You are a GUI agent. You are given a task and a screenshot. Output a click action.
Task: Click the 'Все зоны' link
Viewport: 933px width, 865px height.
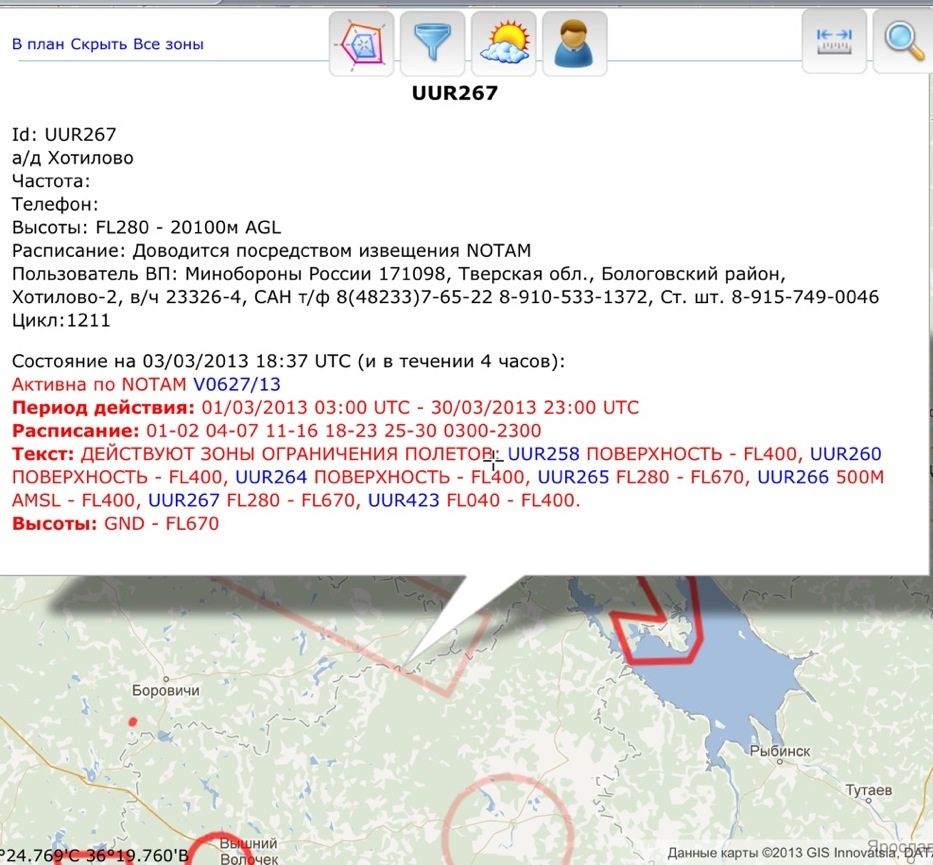(x=168, y=44)
